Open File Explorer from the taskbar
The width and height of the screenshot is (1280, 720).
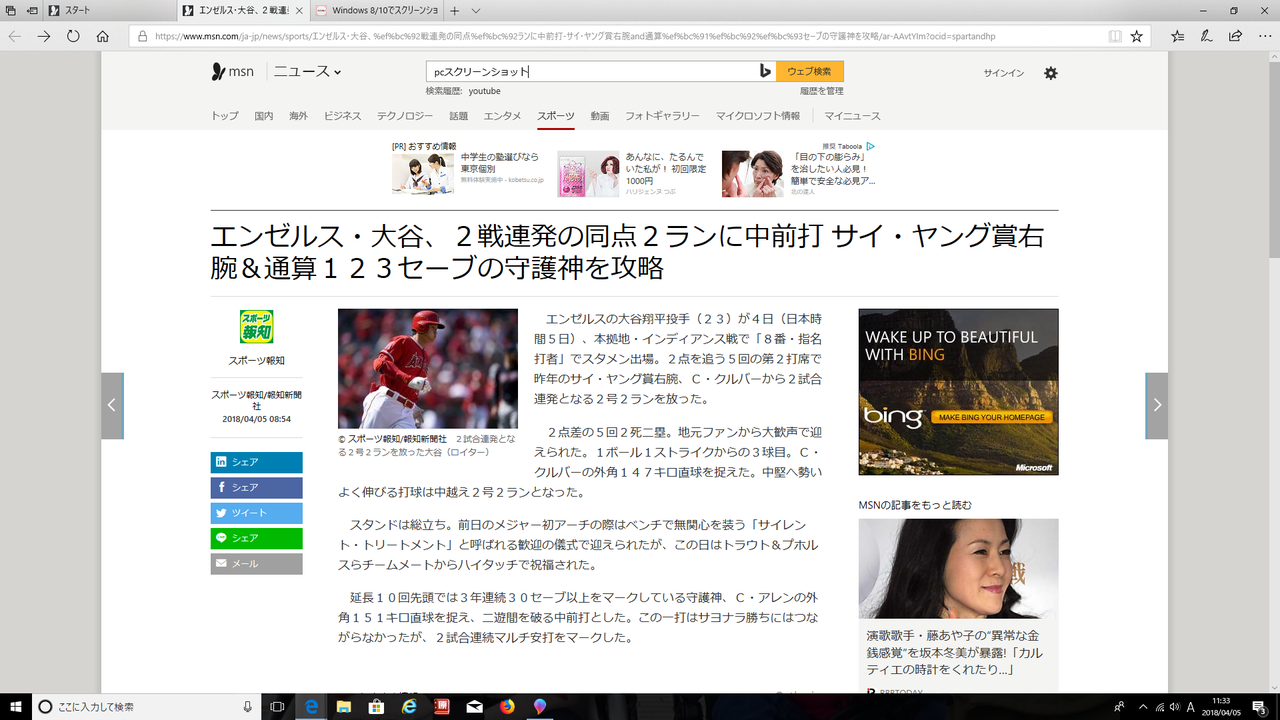click(x=344, y=706)
